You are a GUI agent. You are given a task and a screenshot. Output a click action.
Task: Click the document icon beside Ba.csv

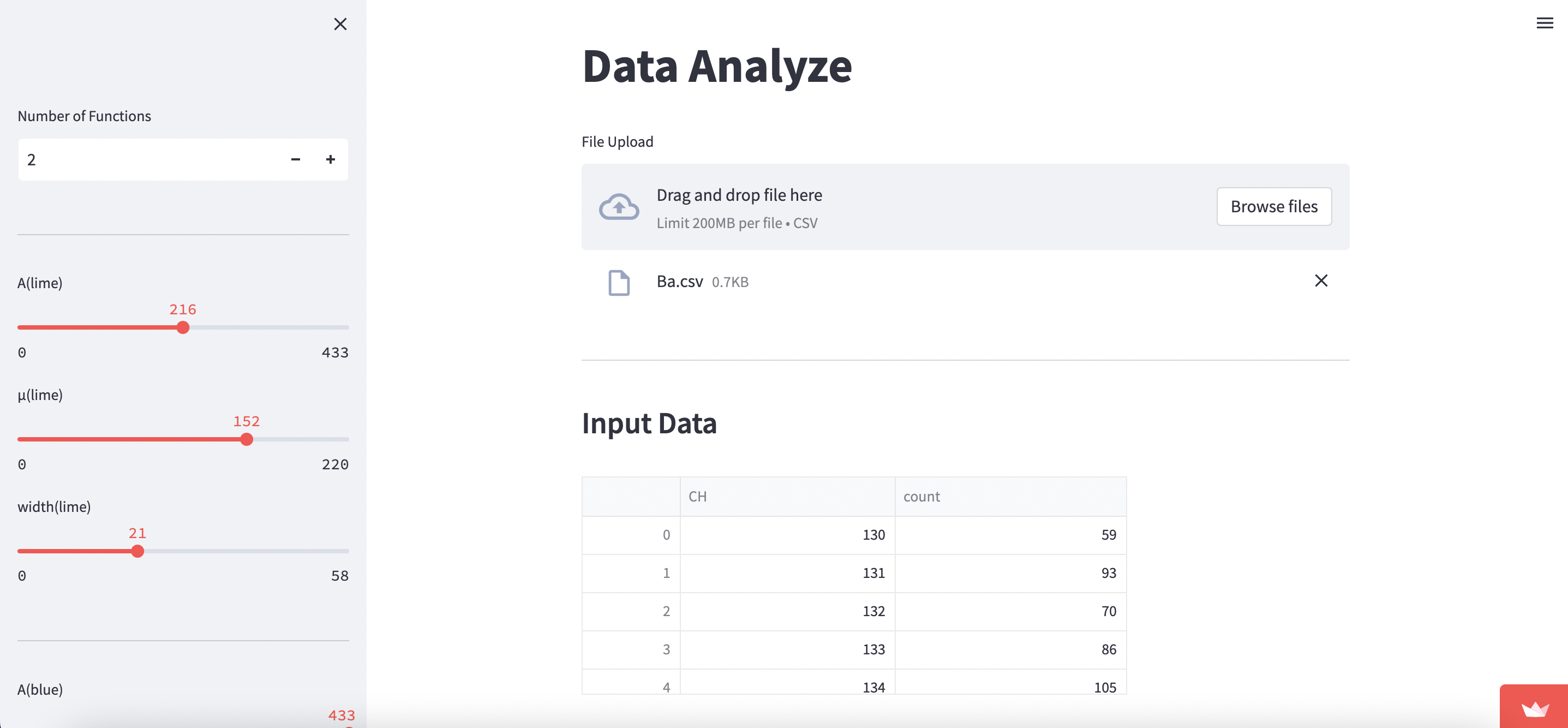(x=619, y=282)
